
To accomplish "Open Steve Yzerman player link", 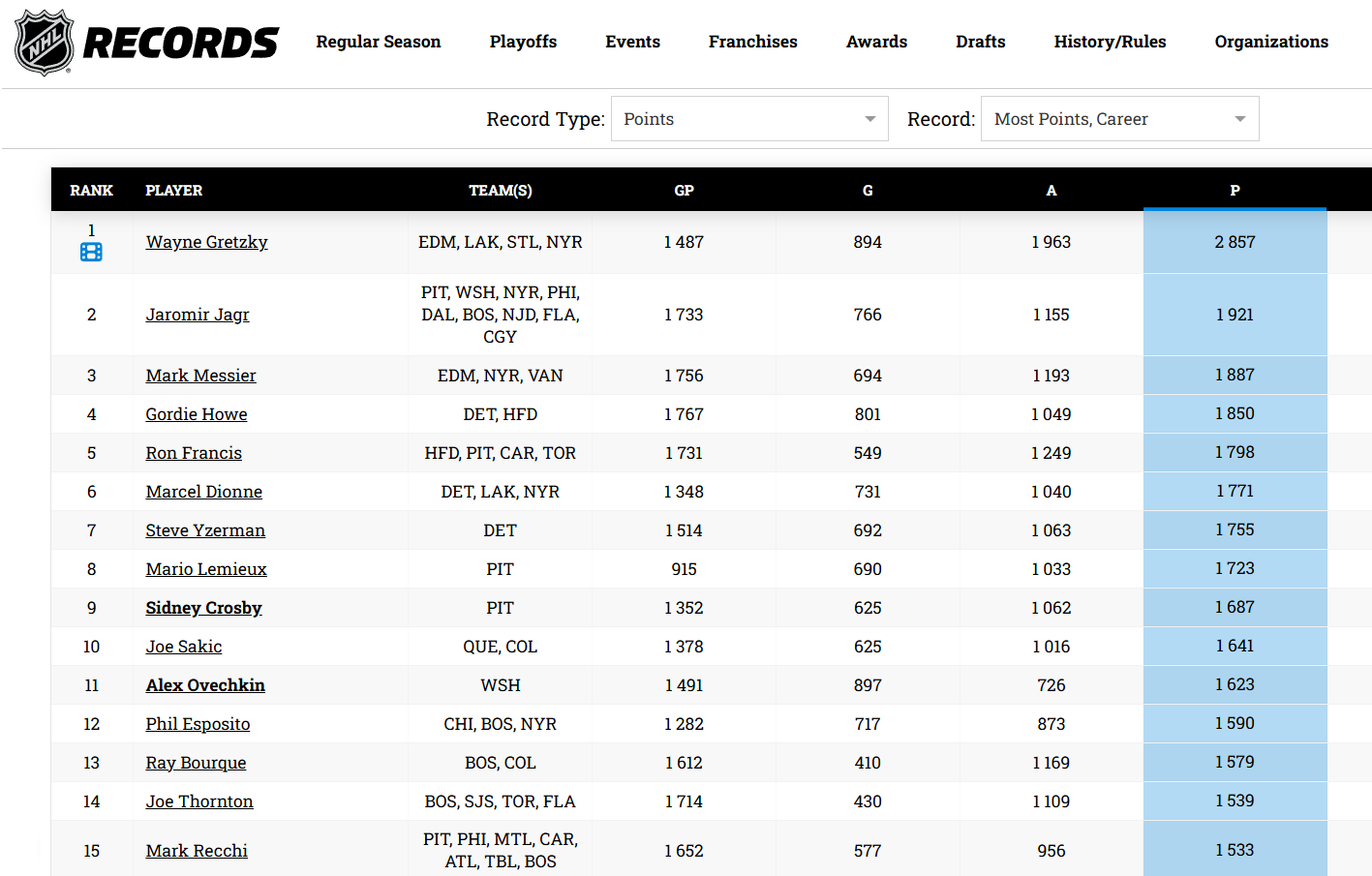I will click(205, 530).
